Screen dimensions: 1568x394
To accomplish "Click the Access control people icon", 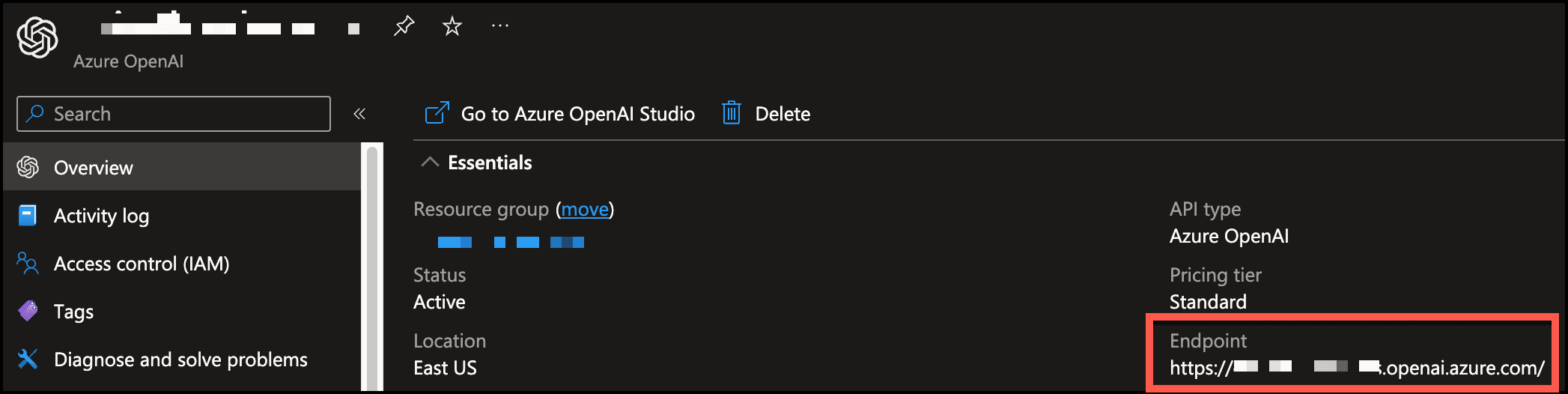I will [x=28, y=264].
